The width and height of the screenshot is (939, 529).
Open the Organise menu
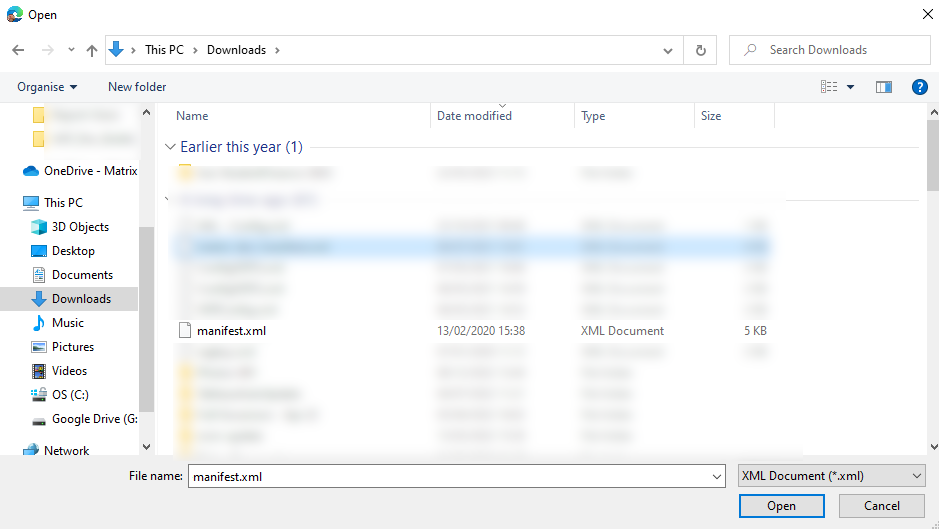coord(47,87)
